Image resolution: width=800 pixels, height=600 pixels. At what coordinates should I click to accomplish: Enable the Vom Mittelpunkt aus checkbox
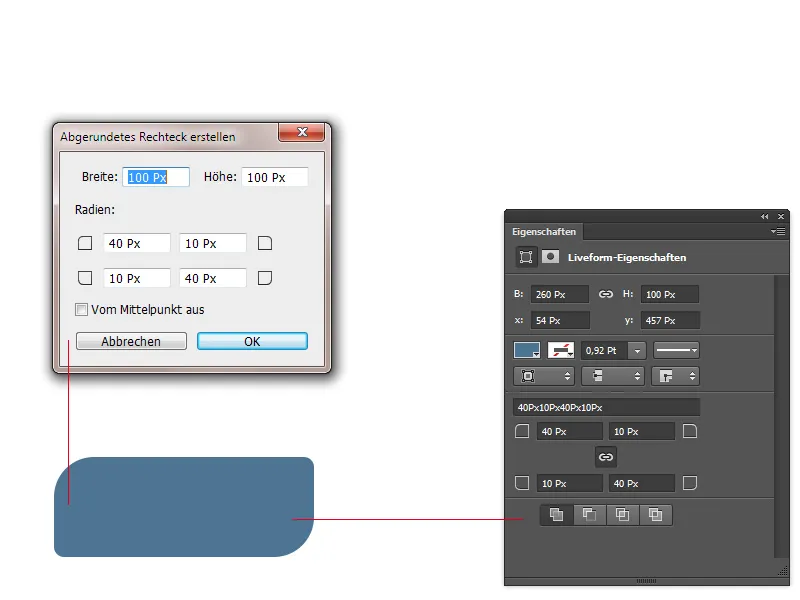[x=81, y=309]
